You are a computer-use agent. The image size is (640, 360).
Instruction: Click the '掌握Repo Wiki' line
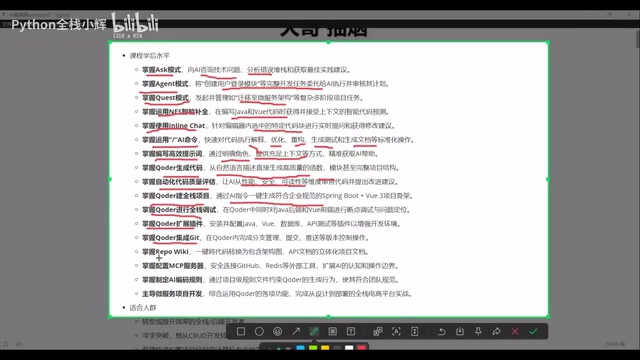256,251
